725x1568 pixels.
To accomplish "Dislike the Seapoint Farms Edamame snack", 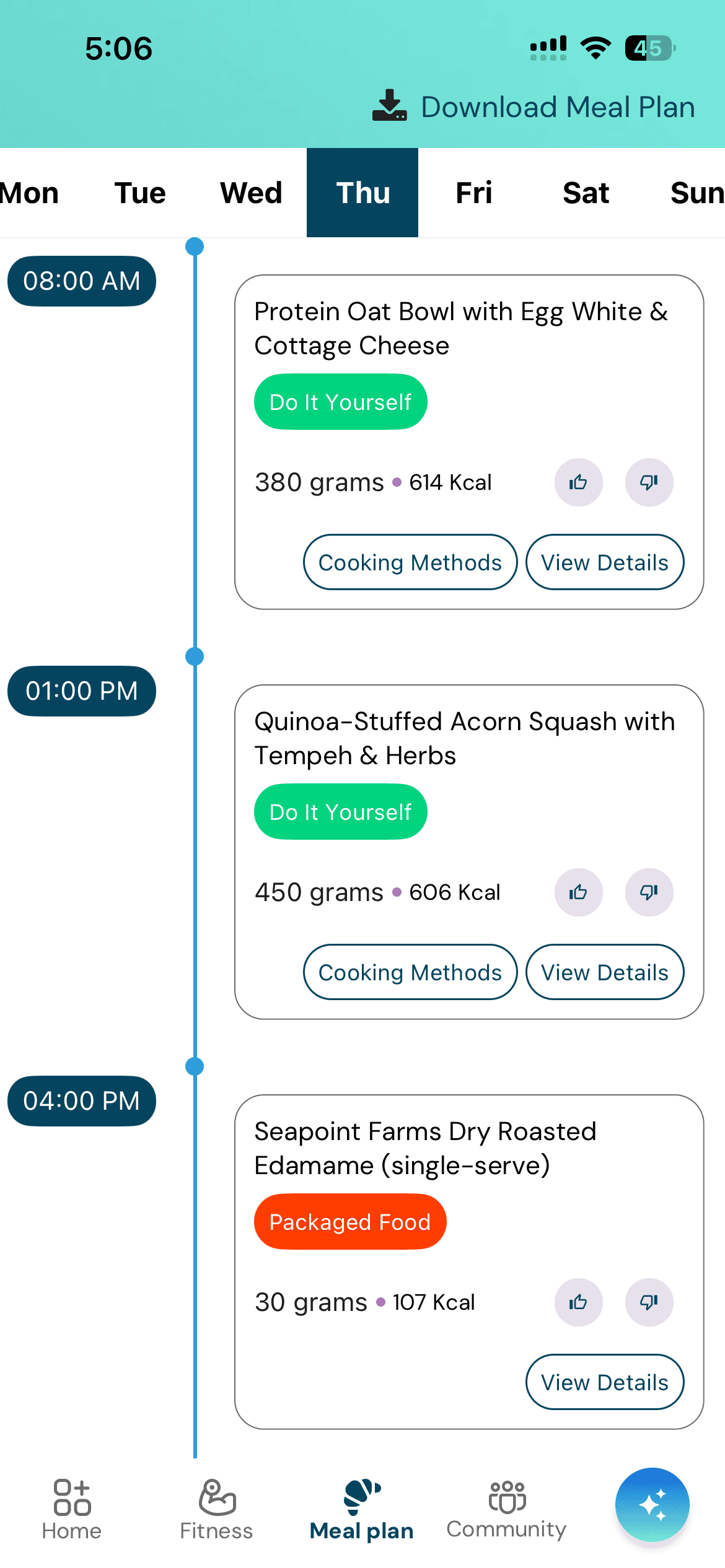I will (649, 1302).
